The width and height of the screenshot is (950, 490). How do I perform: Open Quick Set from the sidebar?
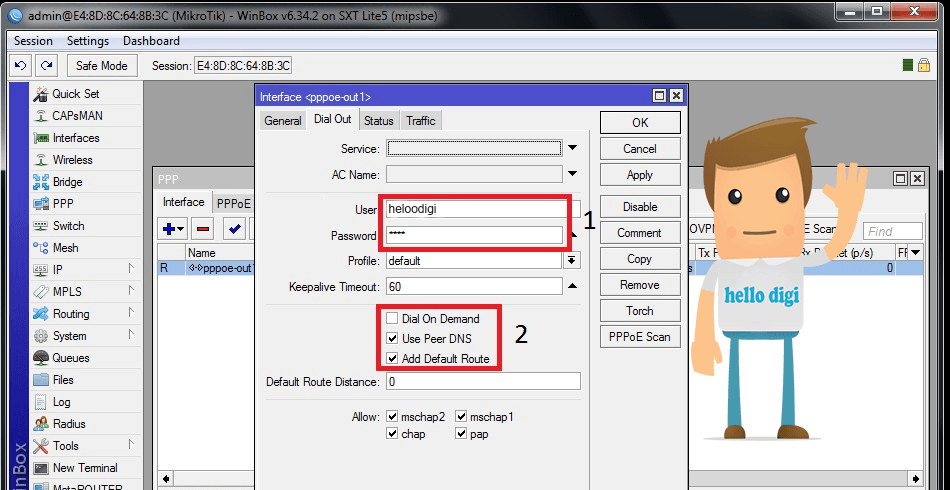point(75,94)
